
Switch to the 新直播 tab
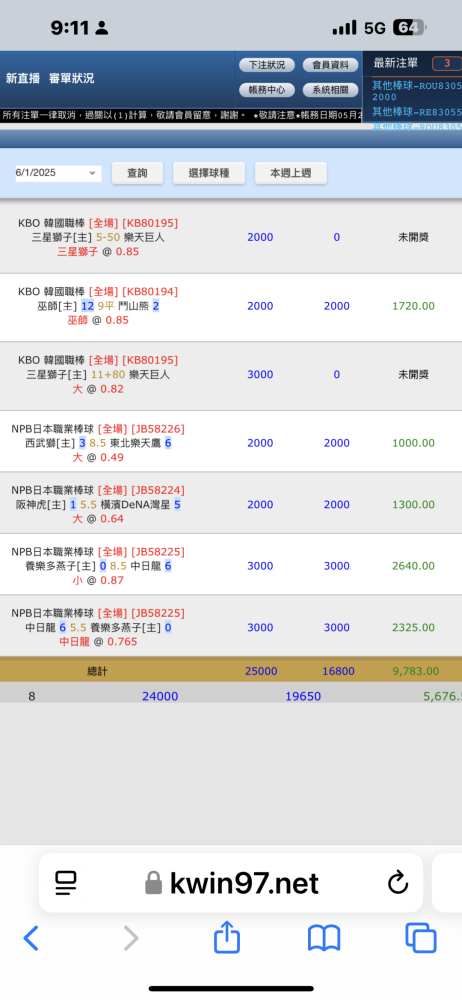pyautogui.click(x=23, y=78)
